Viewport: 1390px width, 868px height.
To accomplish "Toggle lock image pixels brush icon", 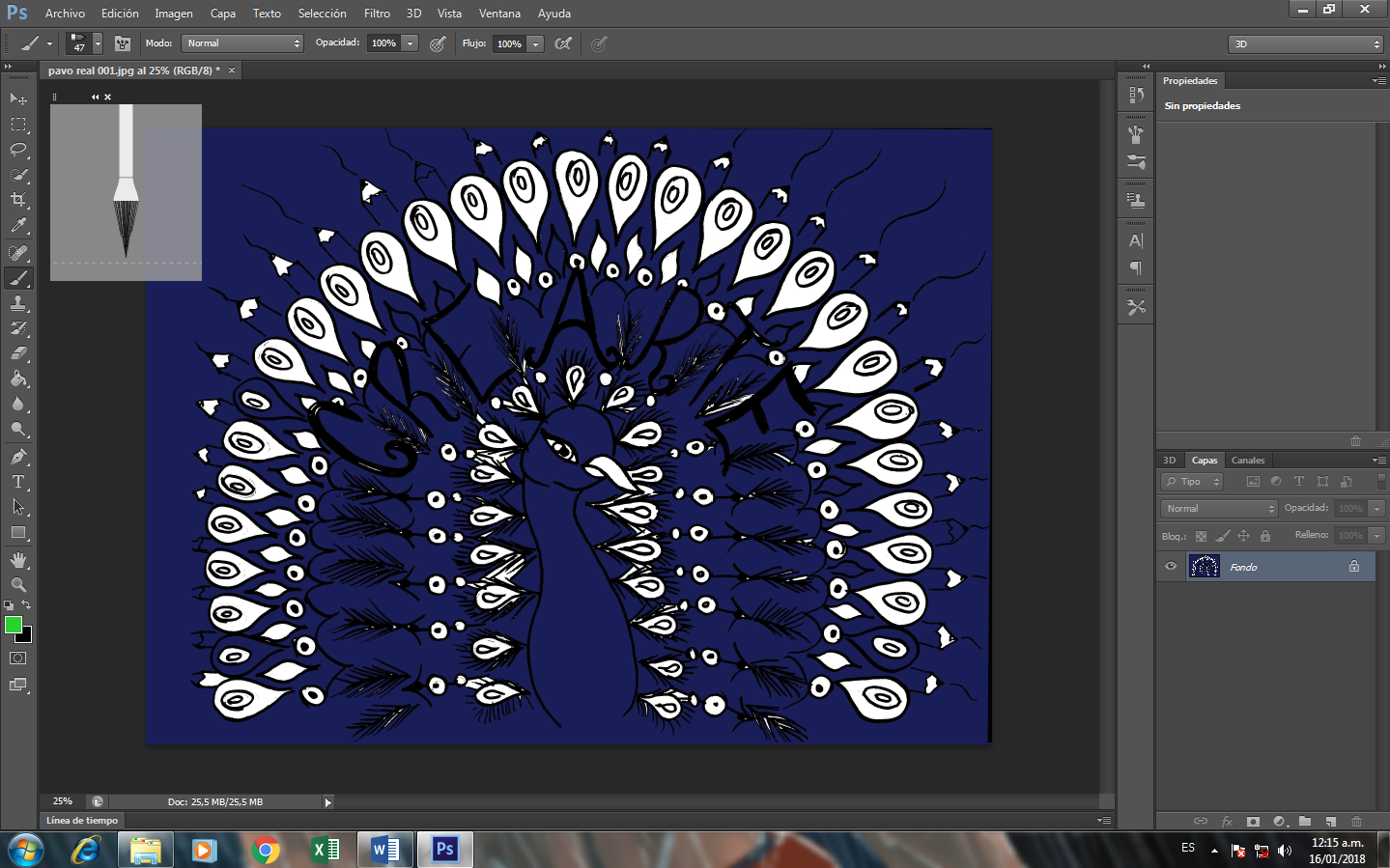I will coord(1223,536).
